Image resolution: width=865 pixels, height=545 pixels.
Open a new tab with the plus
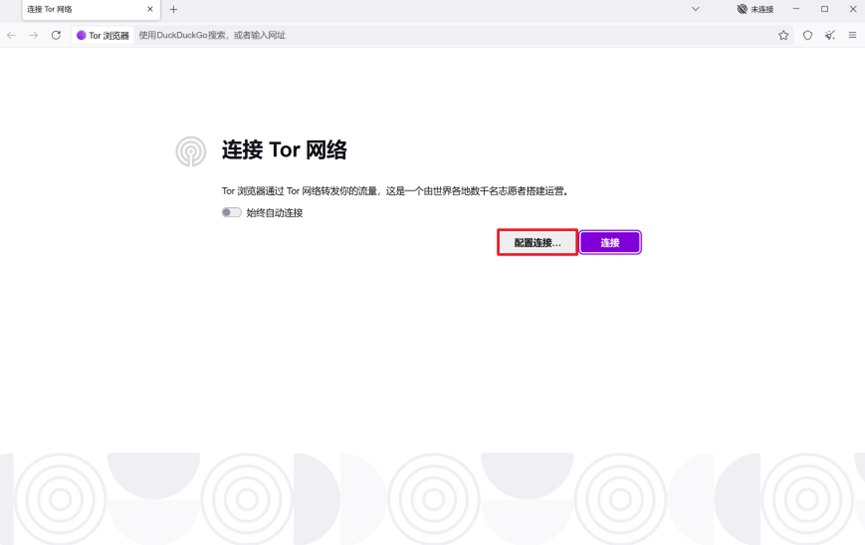tap(173, 9)
